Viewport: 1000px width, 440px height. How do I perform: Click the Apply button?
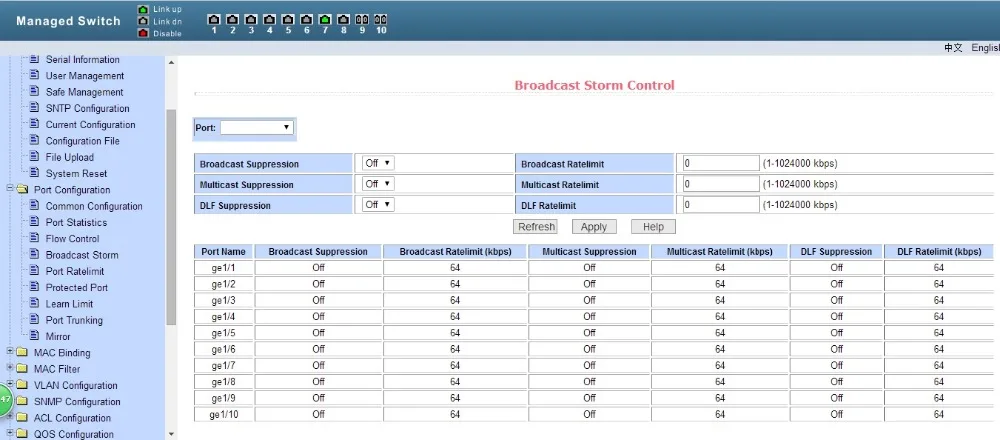(x=594, y=226)
